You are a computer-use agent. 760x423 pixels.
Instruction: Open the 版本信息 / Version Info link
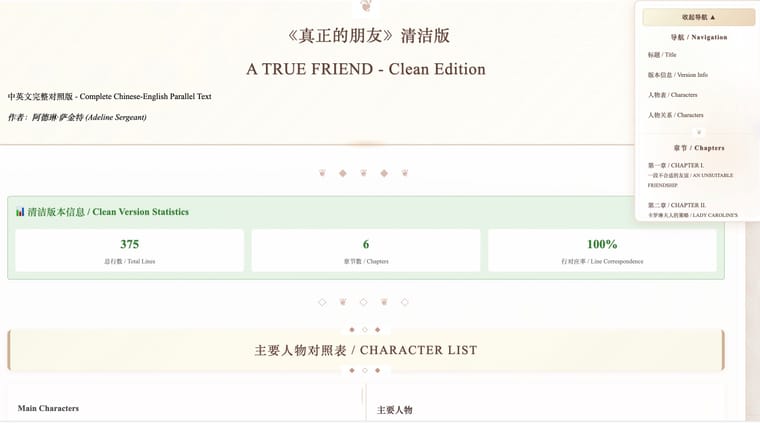[x=678, y=75]
